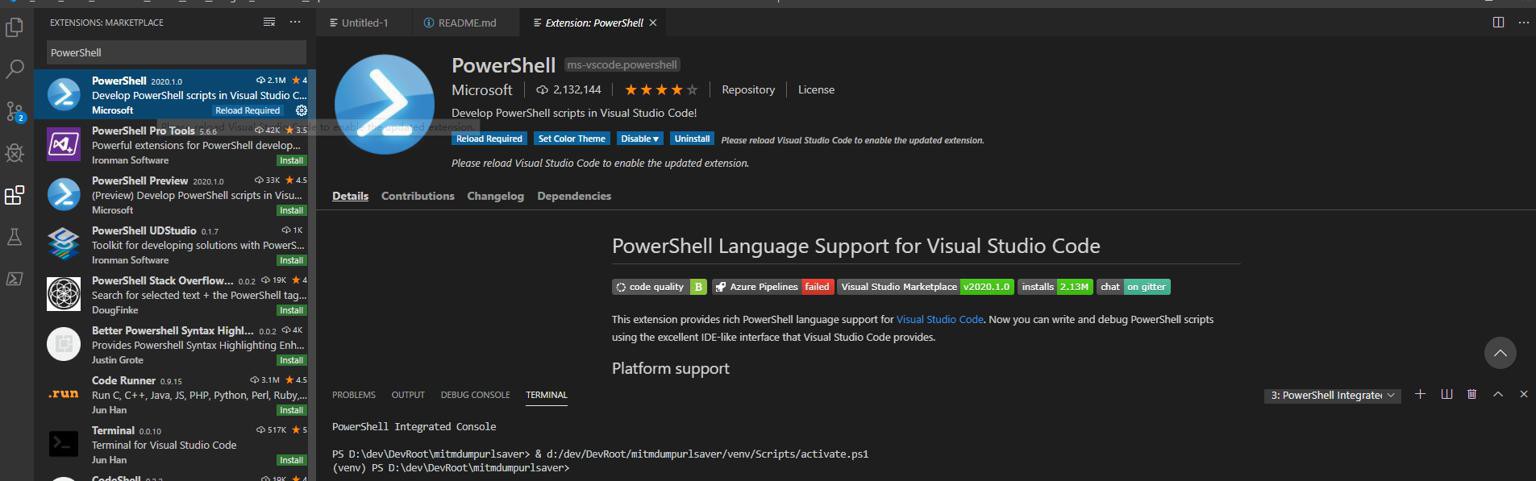Image resolution: width=1536 pixels, height=481 pixels.
Task: Select the Terminal panel tab
Action: (x=546, y=395)
